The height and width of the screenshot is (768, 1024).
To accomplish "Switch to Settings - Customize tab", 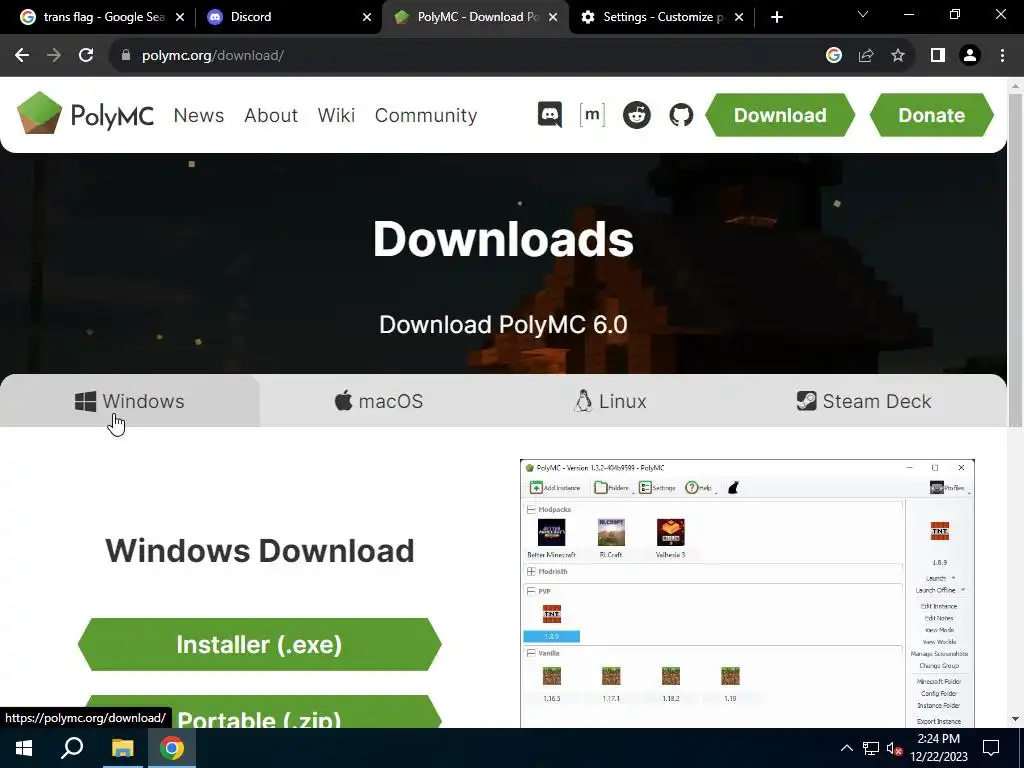I will point(662,17).
